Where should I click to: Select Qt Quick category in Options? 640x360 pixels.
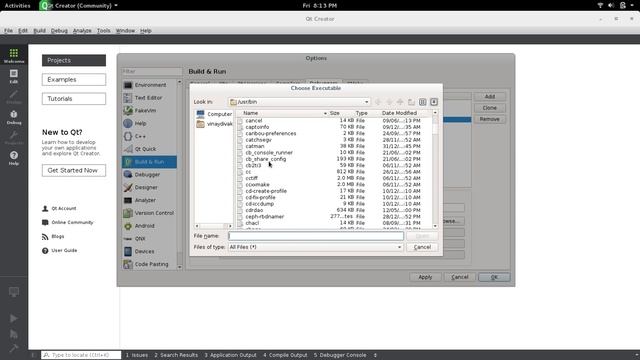point(149,149)
